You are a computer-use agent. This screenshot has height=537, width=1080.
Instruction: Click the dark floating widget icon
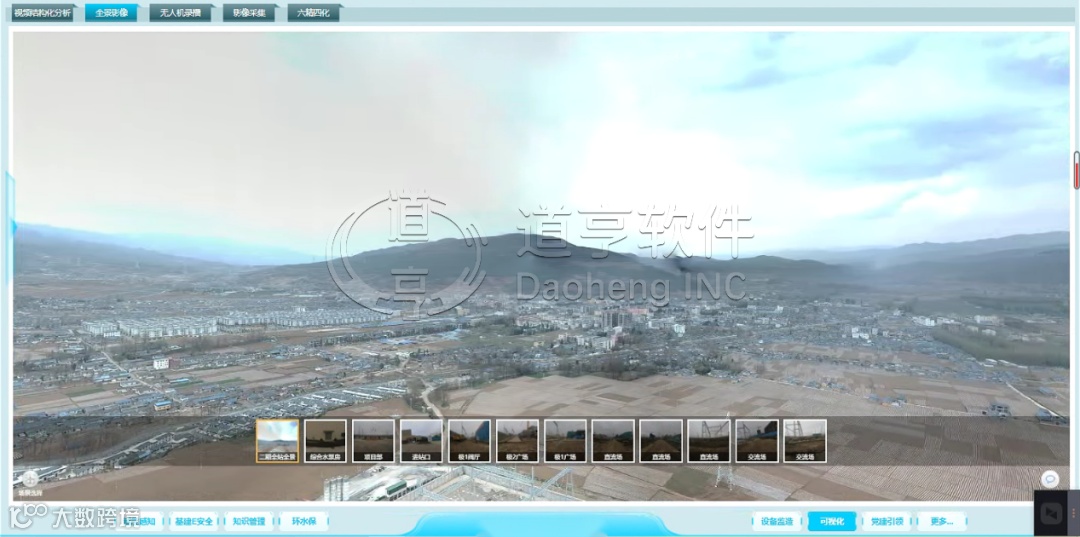(x=1052, y=513)
